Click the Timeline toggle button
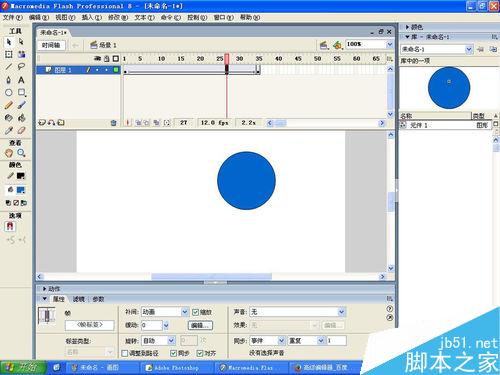The width and height of the screenshot is (500, 375). point(51,45)
